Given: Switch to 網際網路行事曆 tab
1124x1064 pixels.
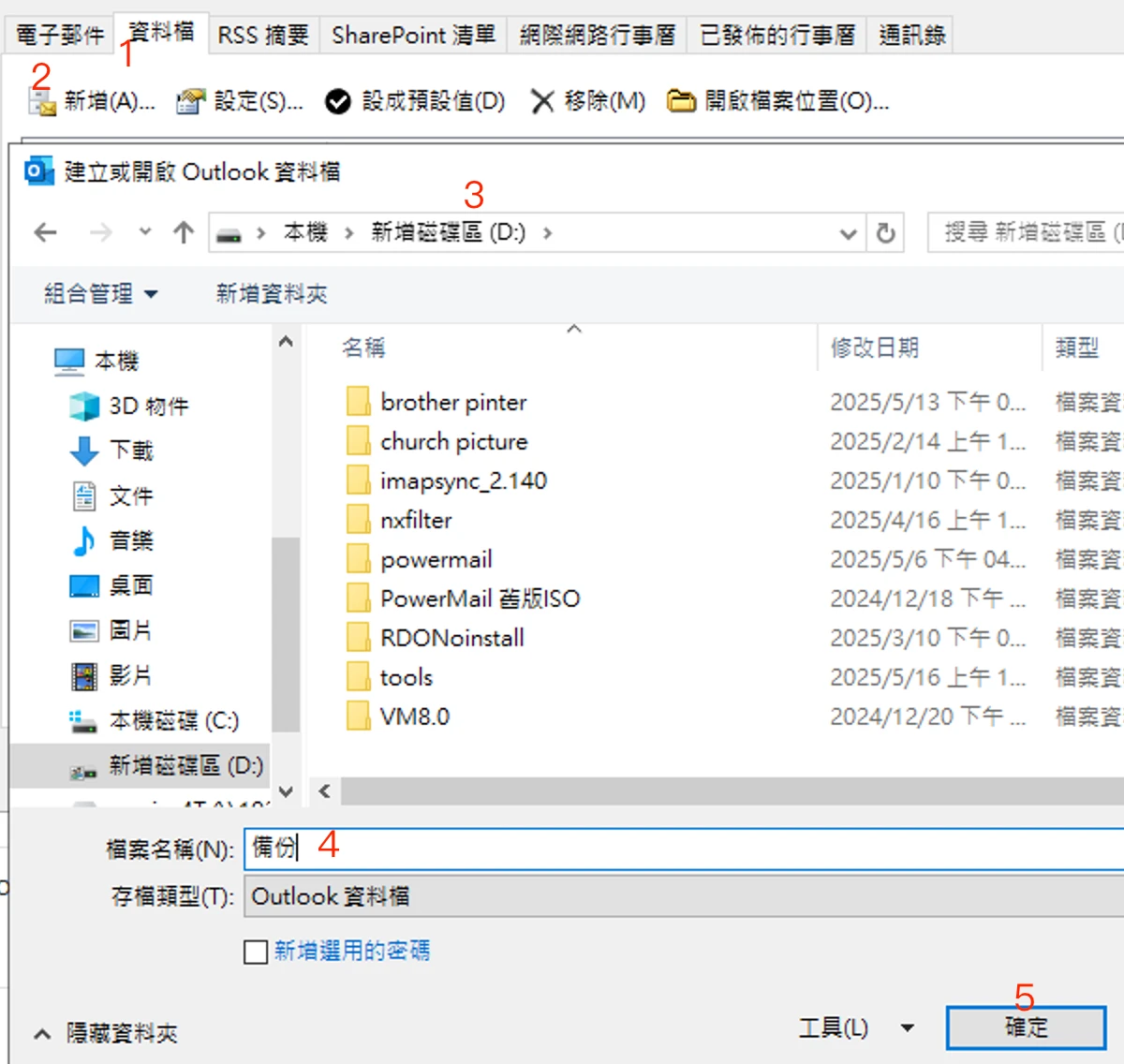Looking at the screenshot, I should pos(598,36).
